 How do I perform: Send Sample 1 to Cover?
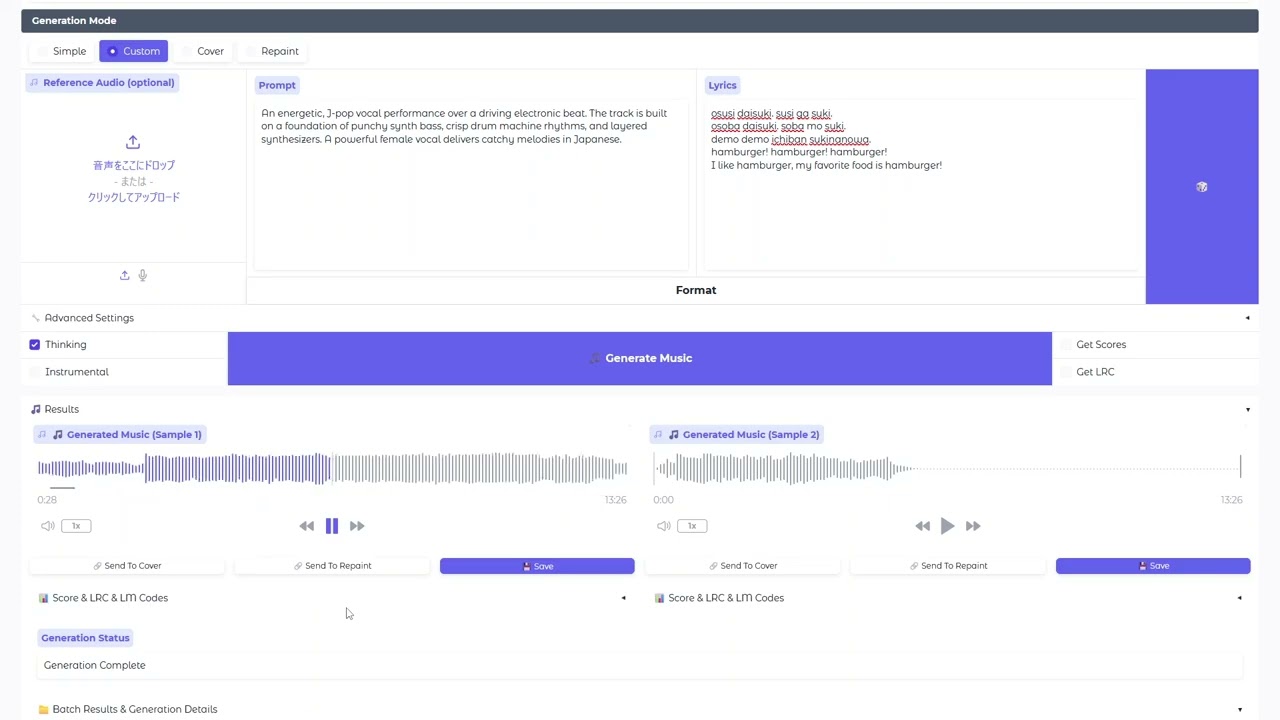[x=127, y=566]
